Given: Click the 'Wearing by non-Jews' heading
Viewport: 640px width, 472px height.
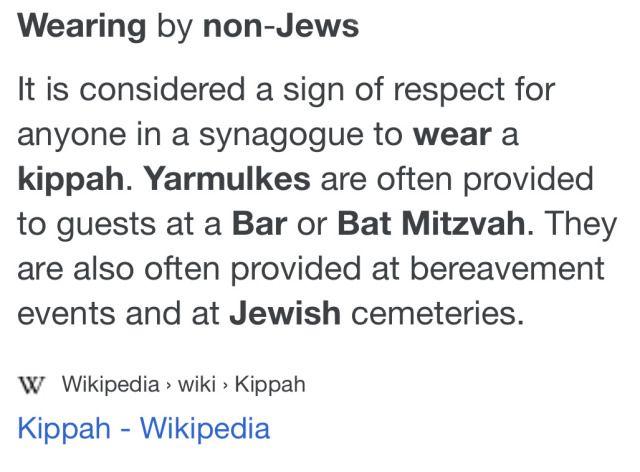Looking at the screenshot, I should coord(188,26).
